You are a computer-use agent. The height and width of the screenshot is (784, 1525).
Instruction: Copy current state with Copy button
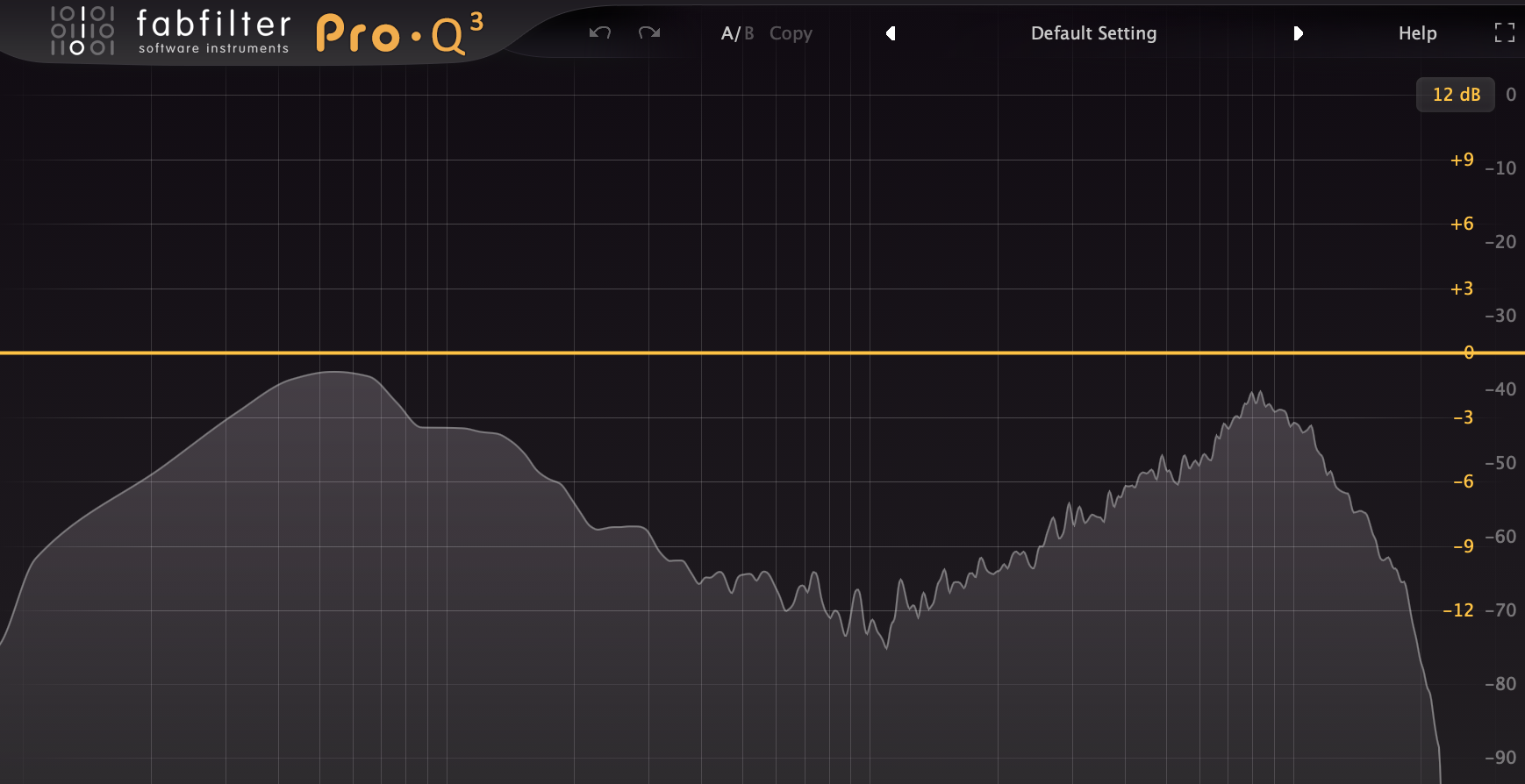pos(791,33)
